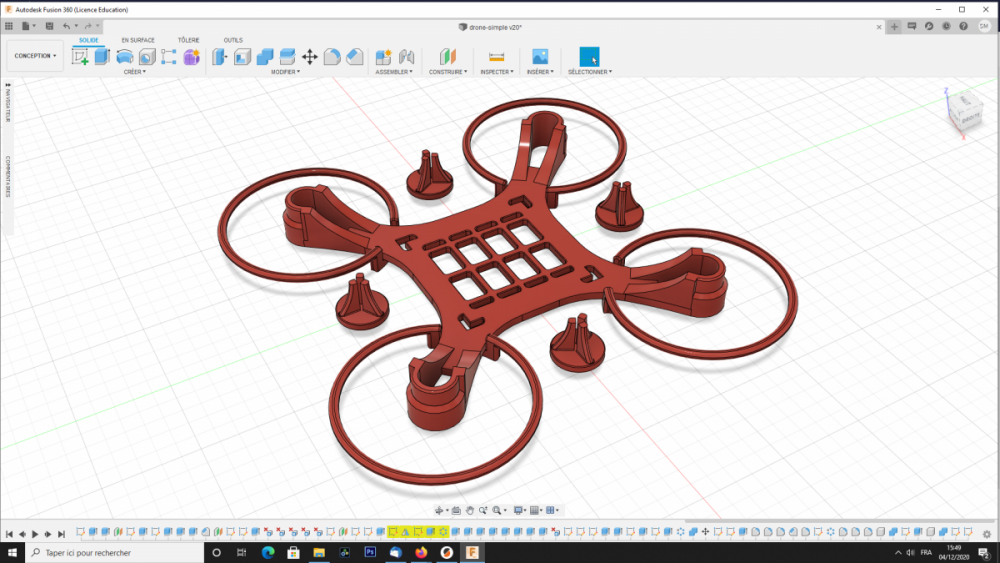Undo the last action
The height and width of the screenshot is (563, 1000).
pyautogui.click(x=66, y=26)
